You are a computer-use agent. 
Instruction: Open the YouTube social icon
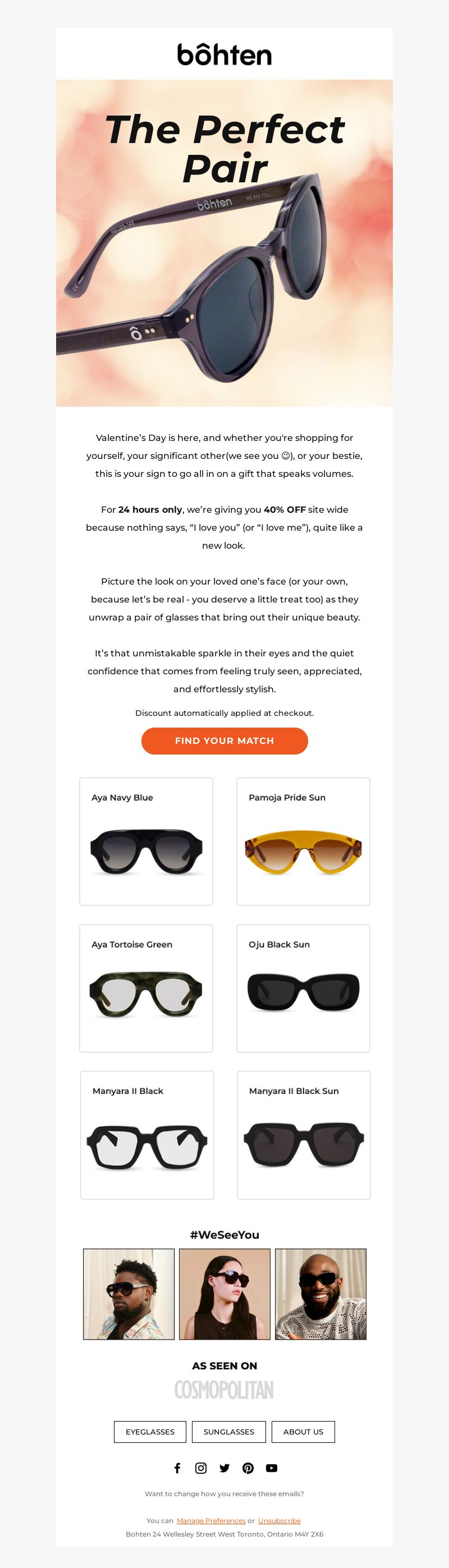click(x=272, y=1468)
